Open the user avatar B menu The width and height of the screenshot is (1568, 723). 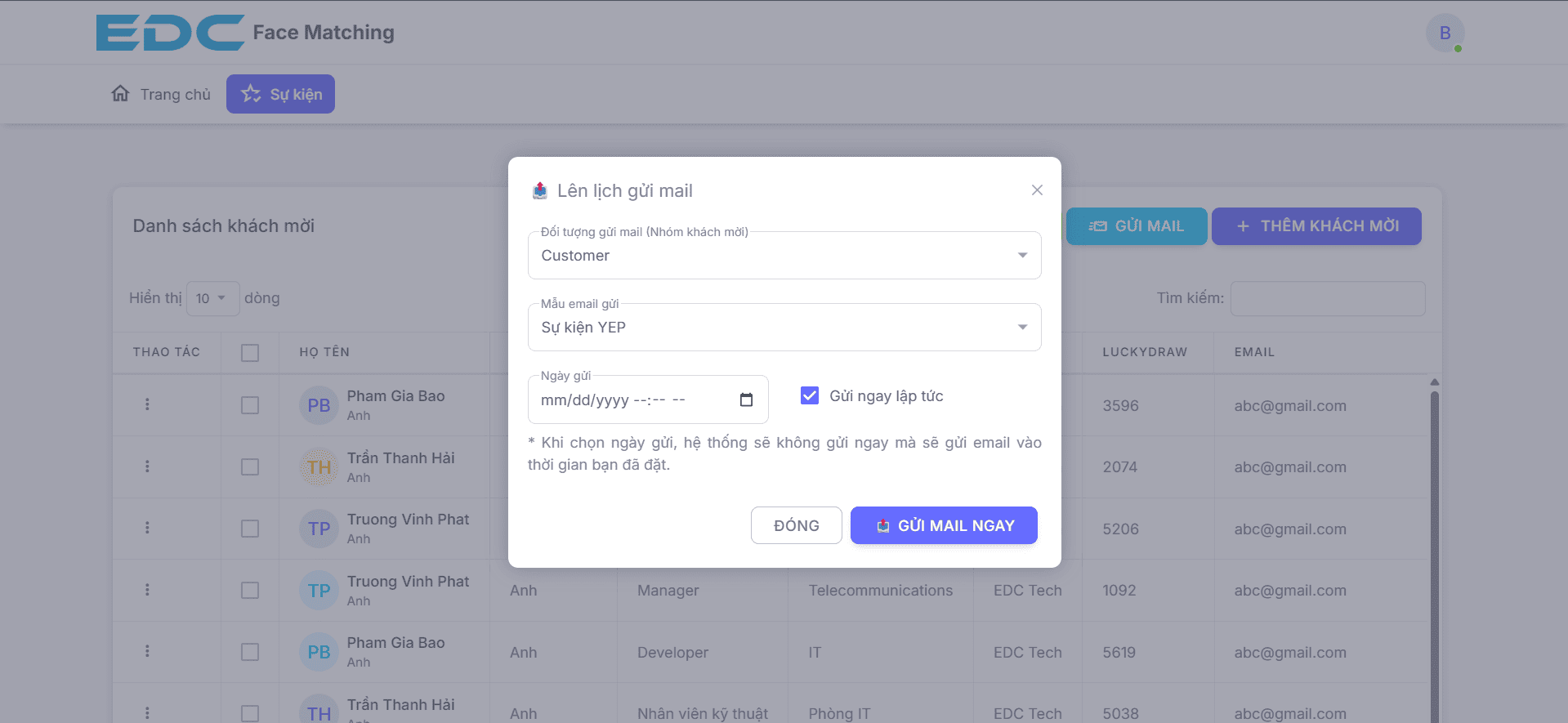(x=1445, y=33)
